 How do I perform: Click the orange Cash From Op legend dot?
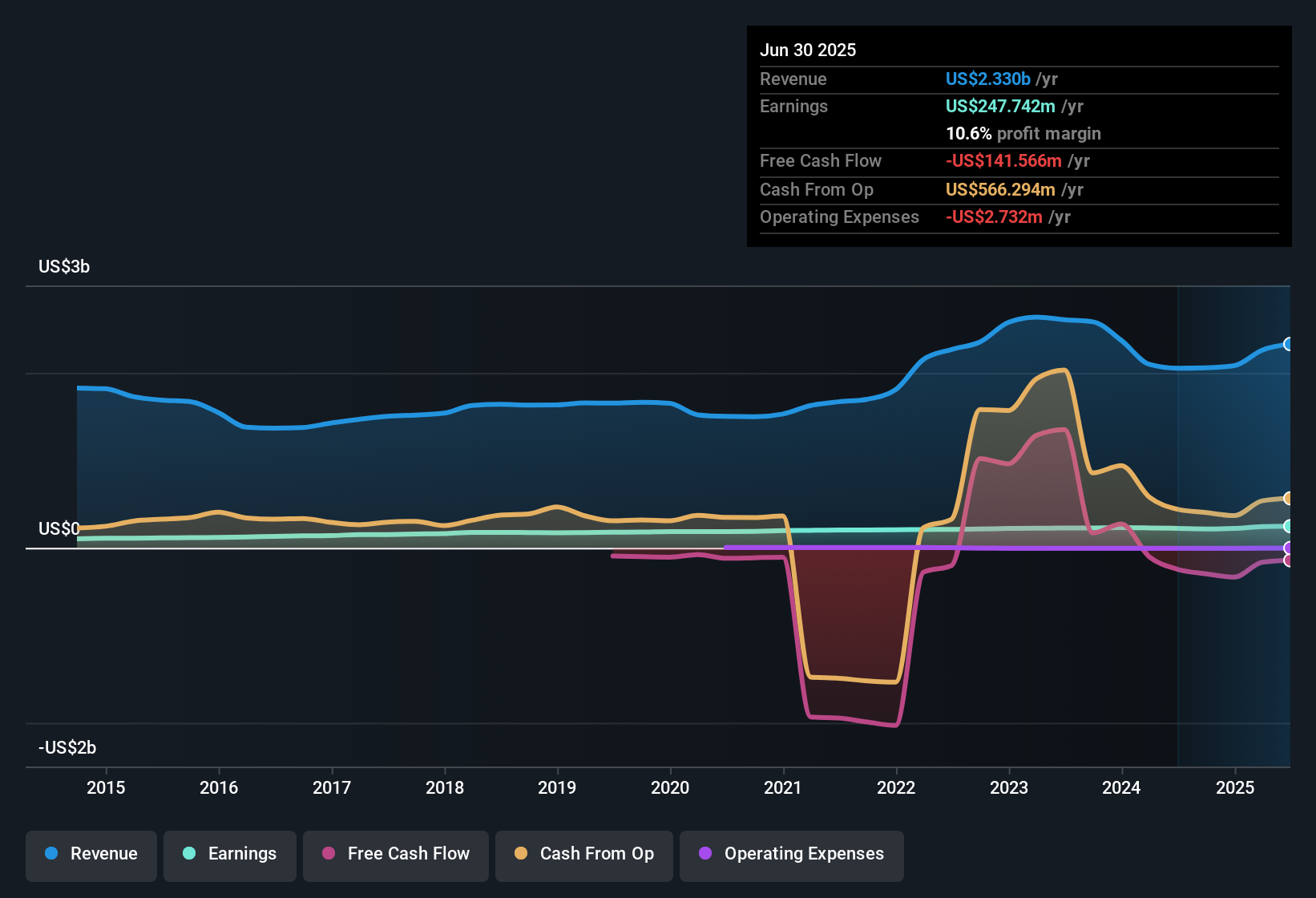click(x=521, y=854)
